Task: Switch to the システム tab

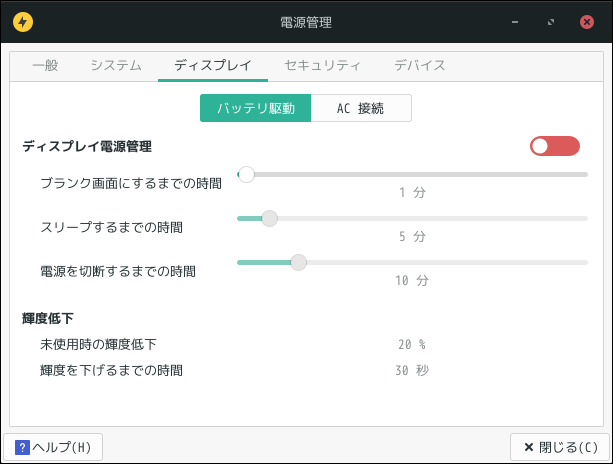Action: (116, 65)
